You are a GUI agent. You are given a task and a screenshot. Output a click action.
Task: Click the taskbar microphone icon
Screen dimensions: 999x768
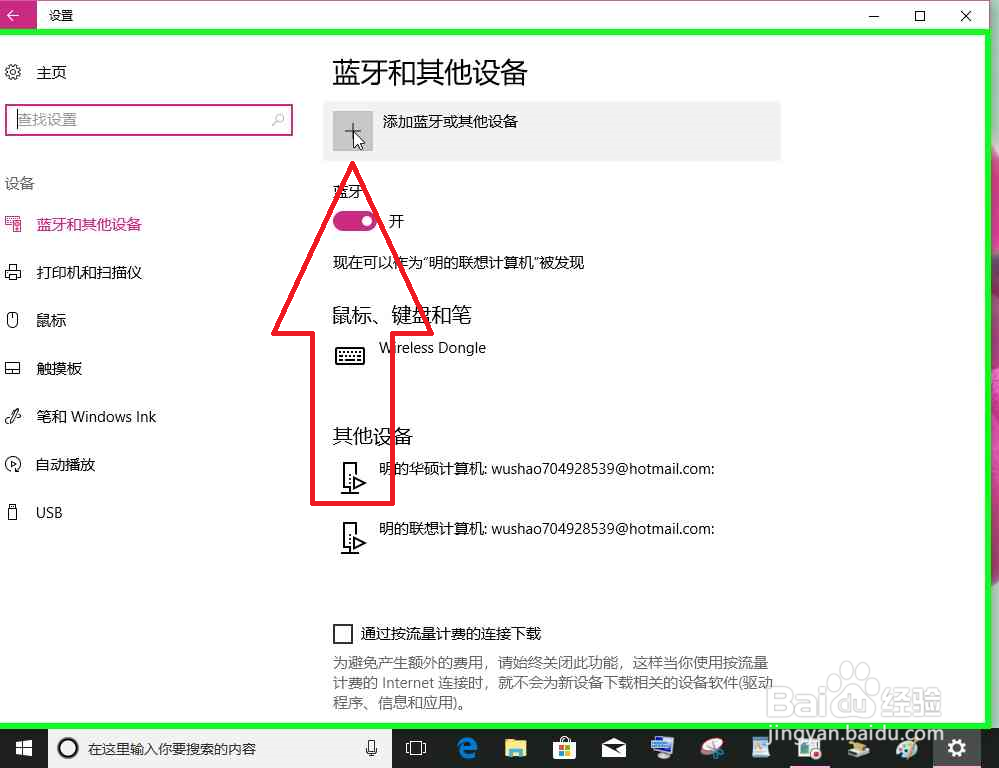[371, 748]
